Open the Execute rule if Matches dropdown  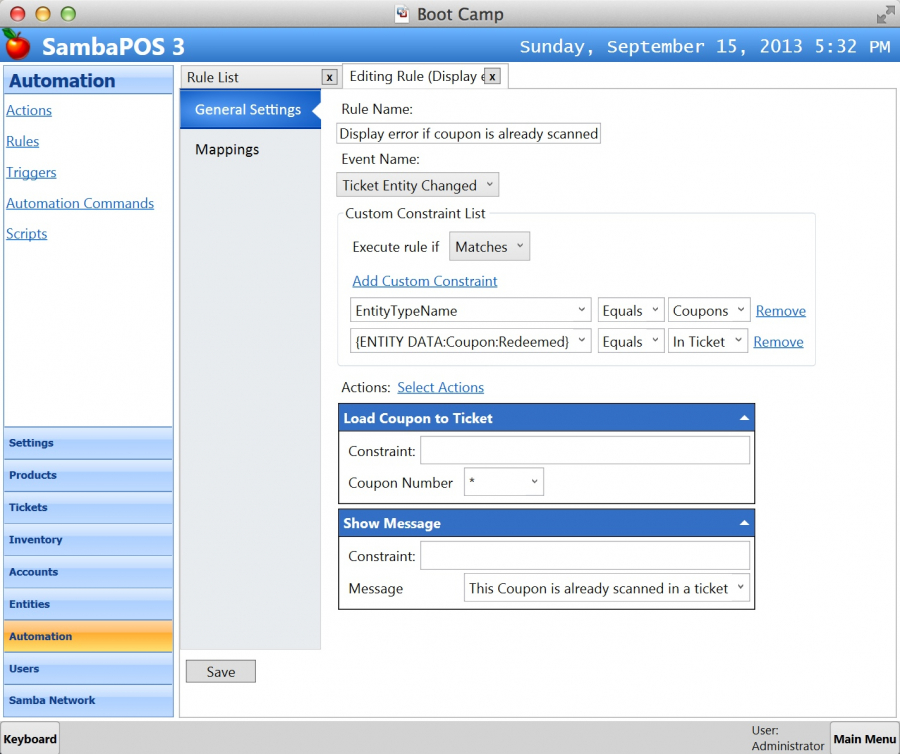(489, 247)
